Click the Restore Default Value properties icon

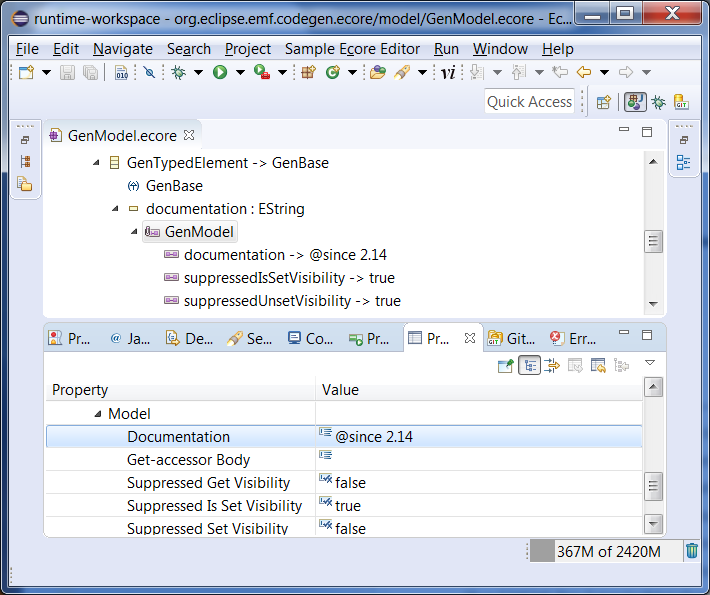point(598,365)
